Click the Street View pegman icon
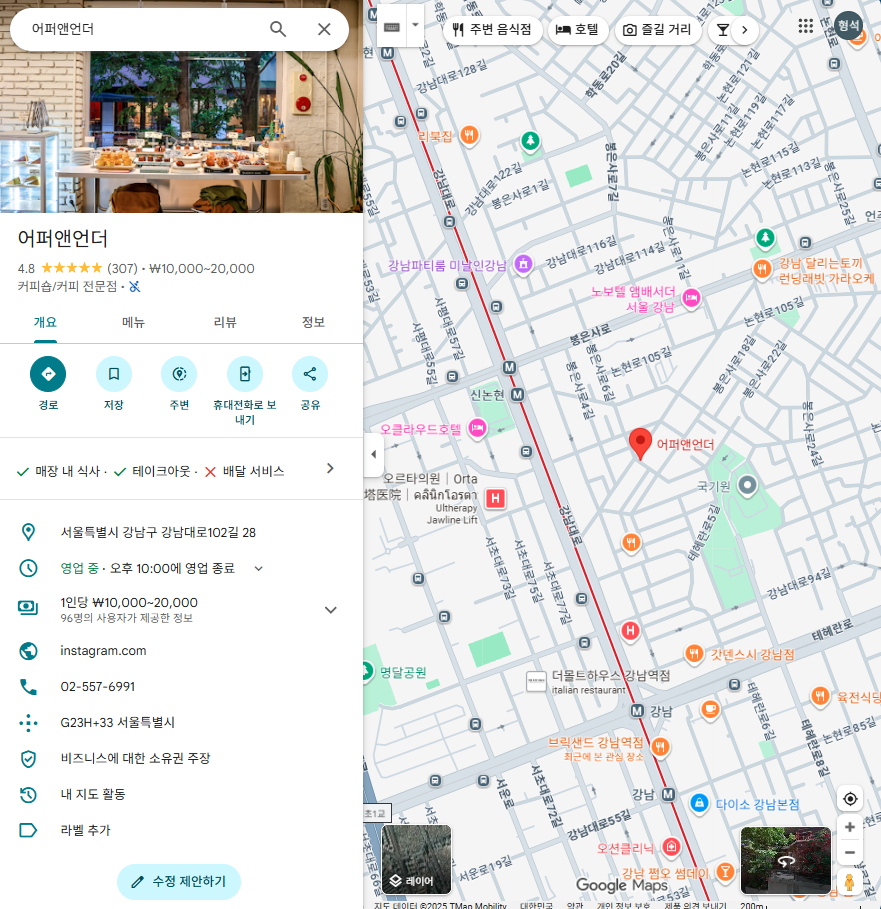This screenshot has width=881, height=909. 850,882
